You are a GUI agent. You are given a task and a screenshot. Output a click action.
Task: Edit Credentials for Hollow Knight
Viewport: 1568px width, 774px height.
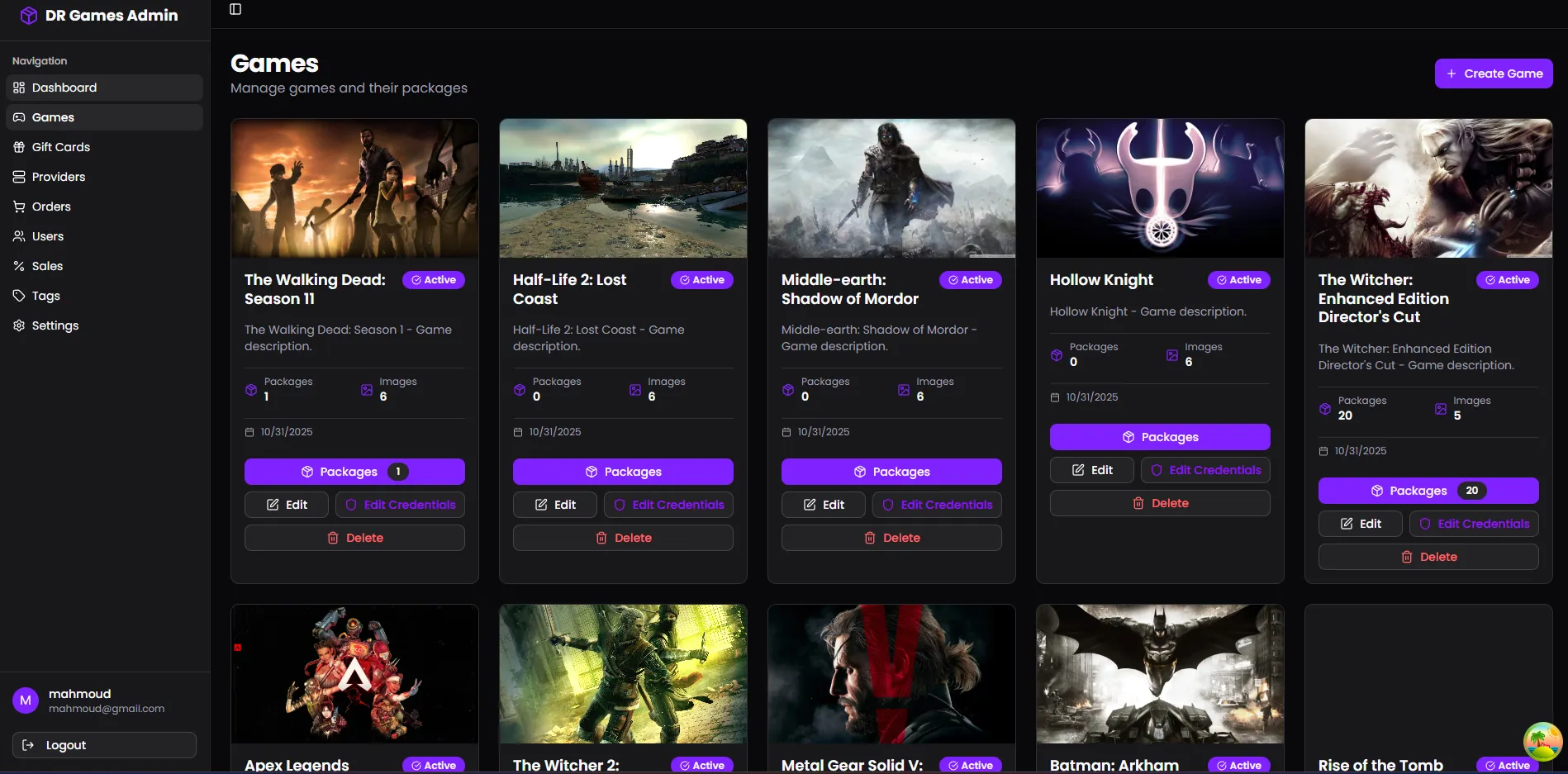(1205, 470)
